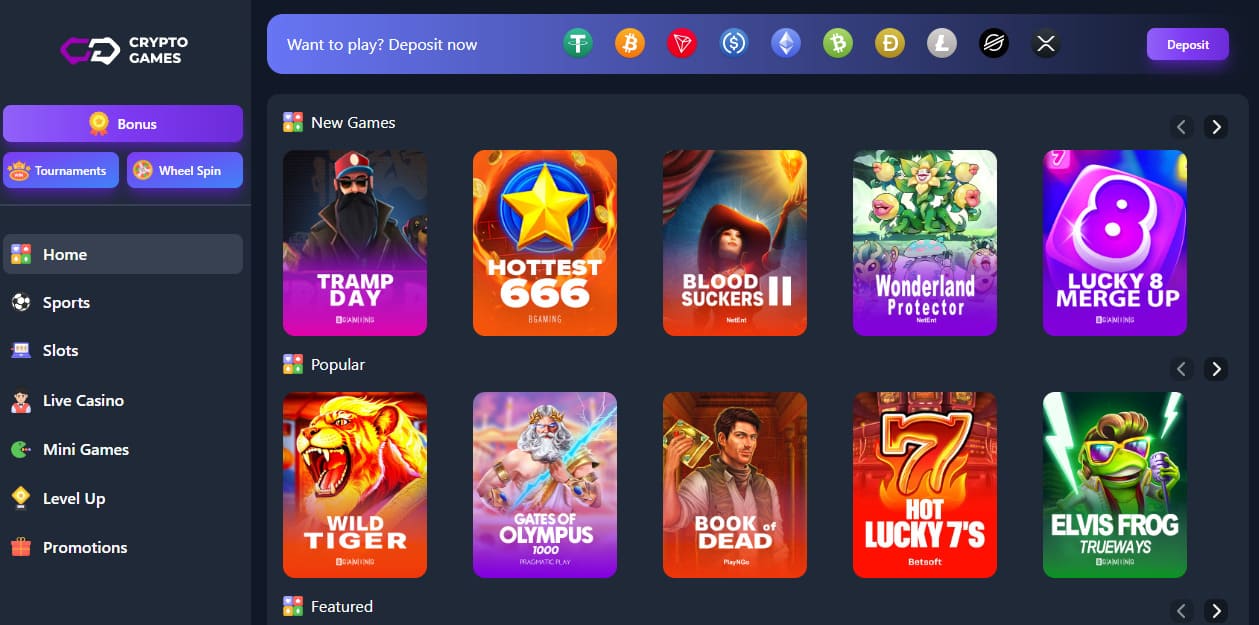Viewport: 1259px width, 625px height.
Task: Advance Featured games with right arrow
Action: coord(1216,611)
